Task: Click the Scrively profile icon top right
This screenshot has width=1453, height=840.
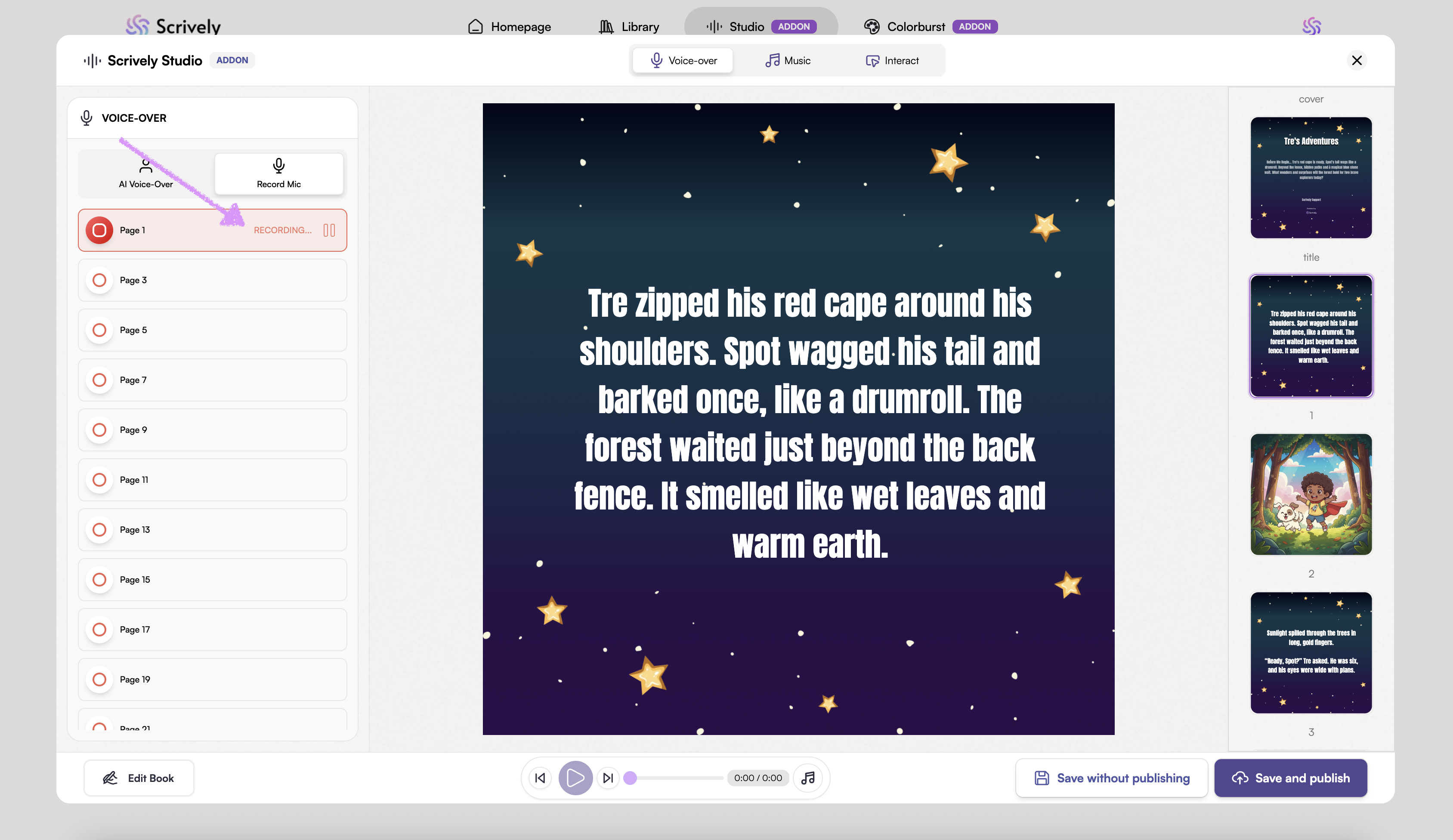Action: click(x=1311, y=26)
